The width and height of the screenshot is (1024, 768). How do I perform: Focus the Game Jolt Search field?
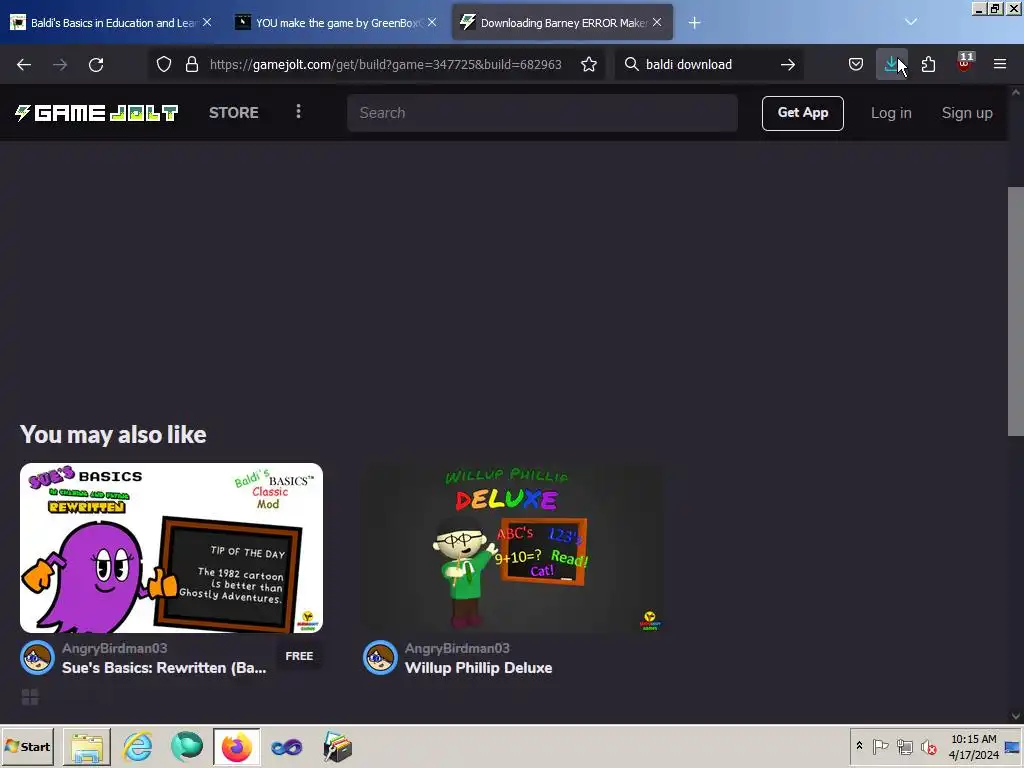tap(542, 113)
